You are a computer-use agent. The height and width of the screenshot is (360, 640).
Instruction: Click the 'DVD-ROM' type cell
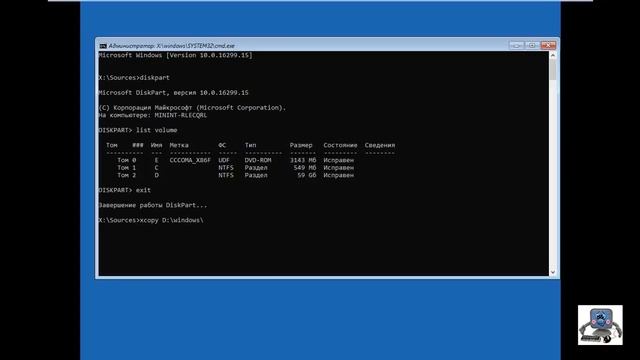click(258, 160)
